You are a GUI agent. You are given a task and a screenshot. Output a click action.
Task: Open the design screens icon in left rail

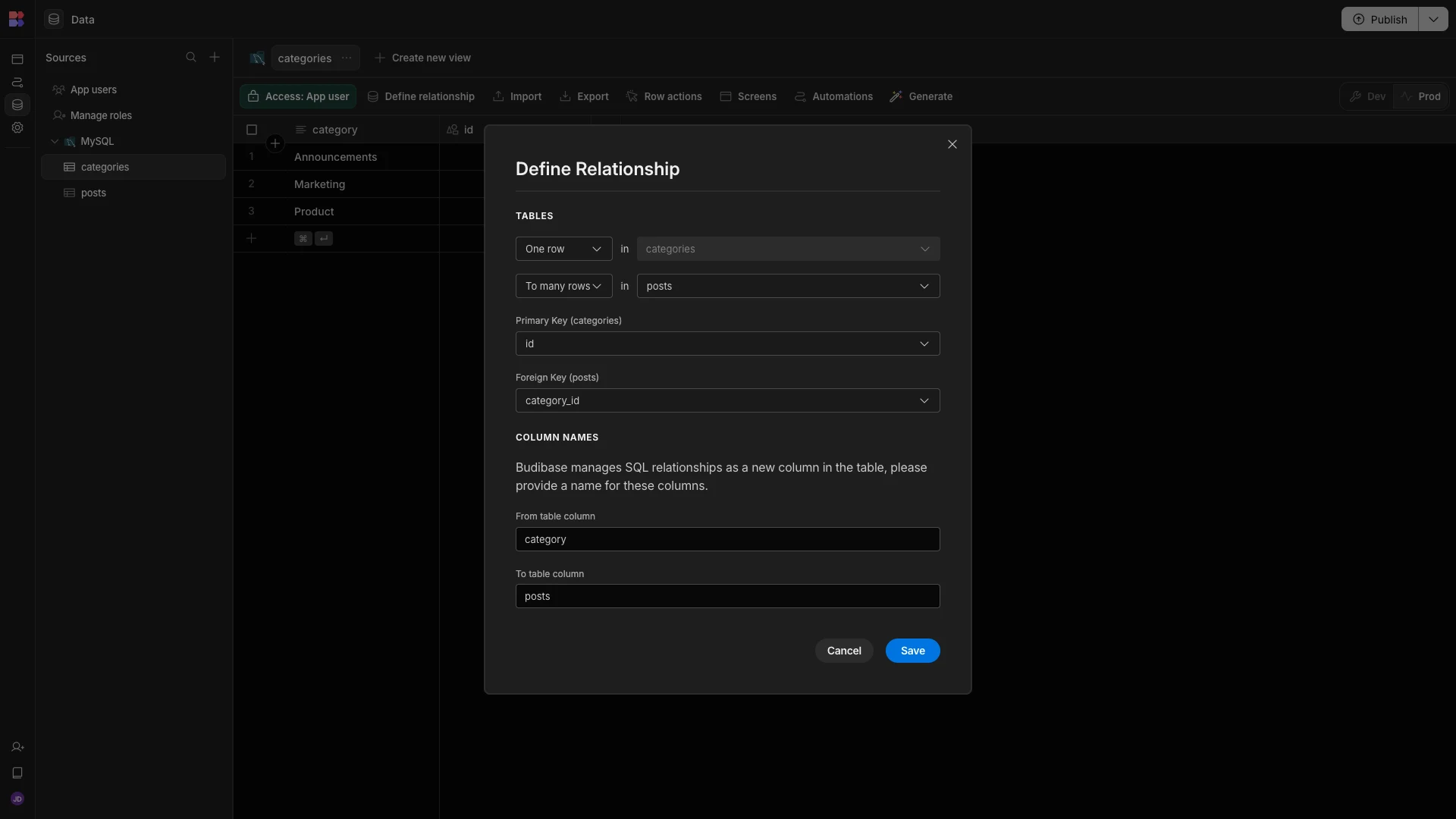coord(17,59)
